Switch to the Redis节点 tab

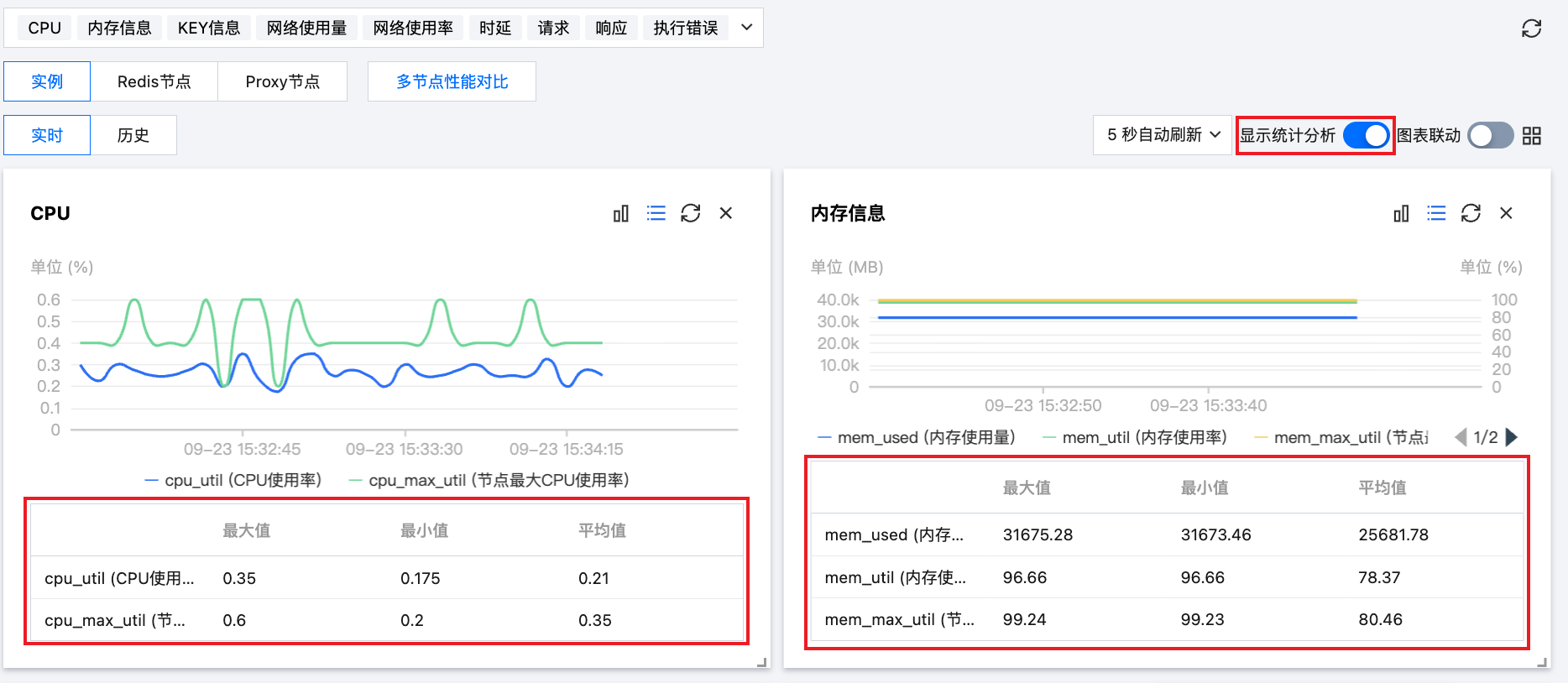154,81
